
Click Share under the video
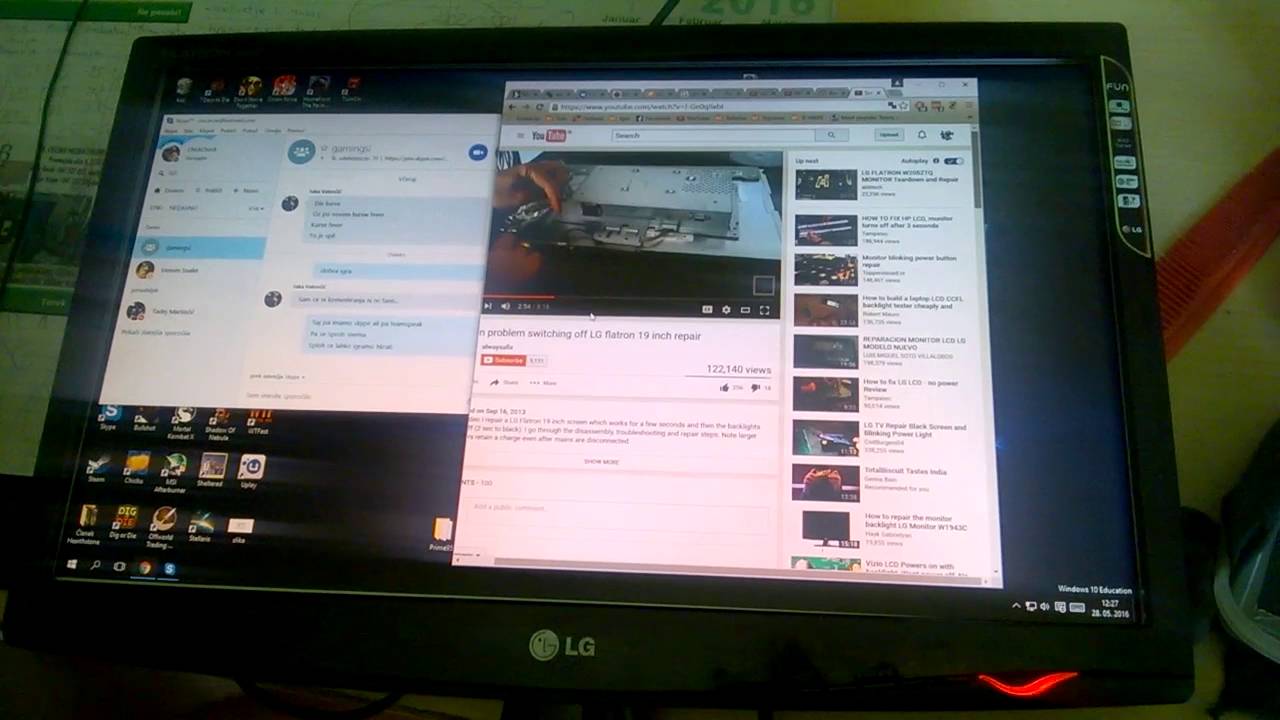click(x=504, y=382)
